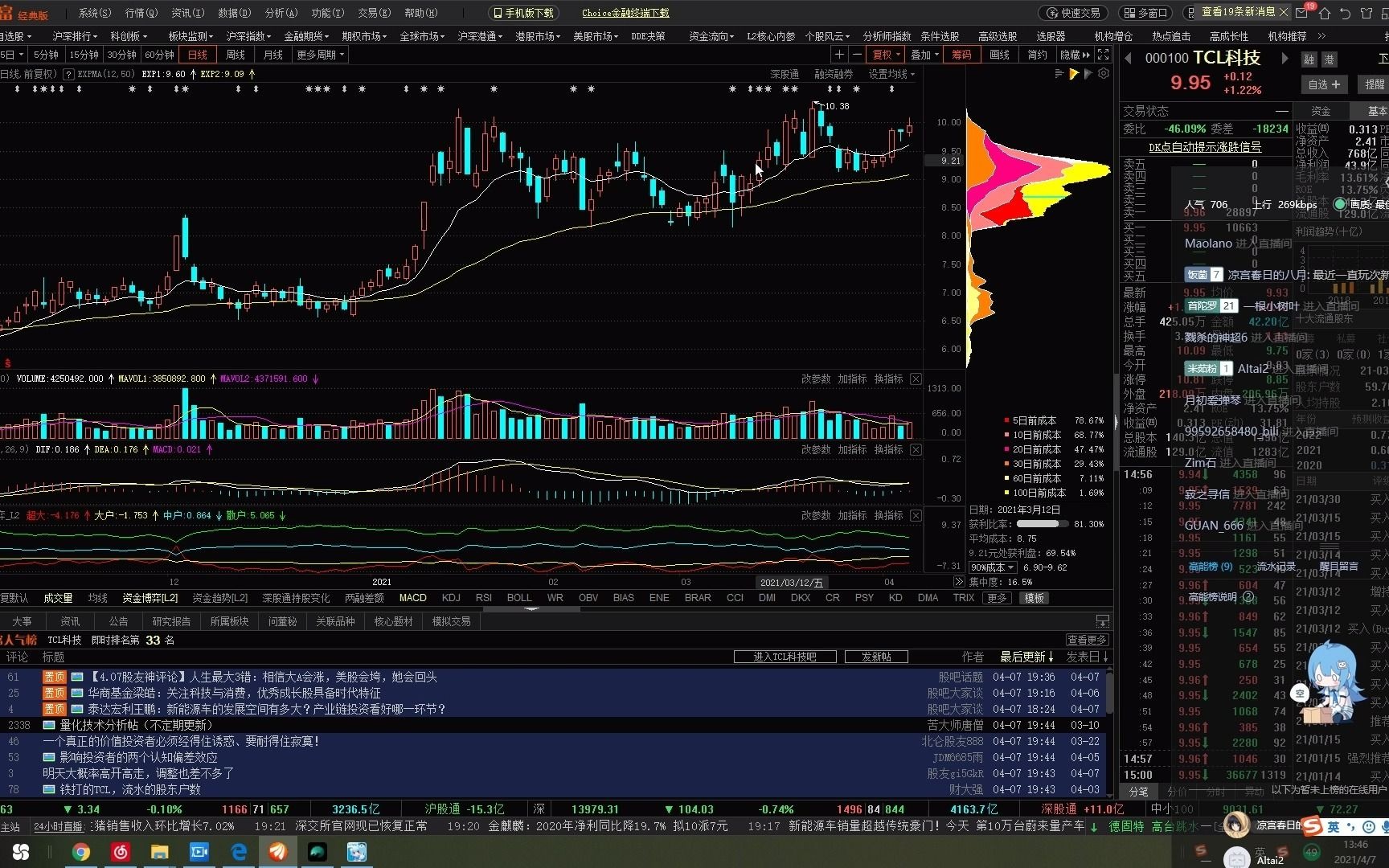Select the 30分钟 period
1389x868 pixels.
(x=121, y=55)
